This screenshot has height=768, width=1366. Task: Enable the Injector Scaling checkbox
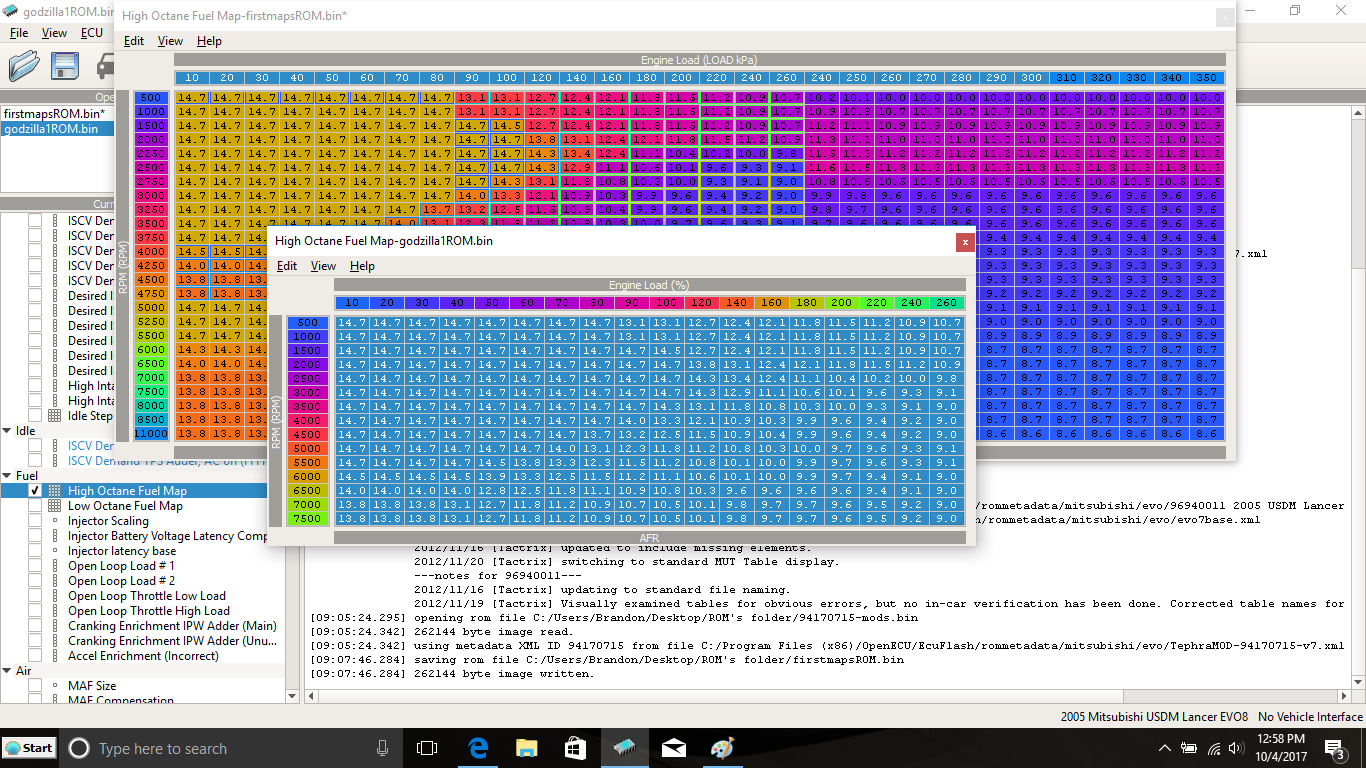(x=35, y=521)
